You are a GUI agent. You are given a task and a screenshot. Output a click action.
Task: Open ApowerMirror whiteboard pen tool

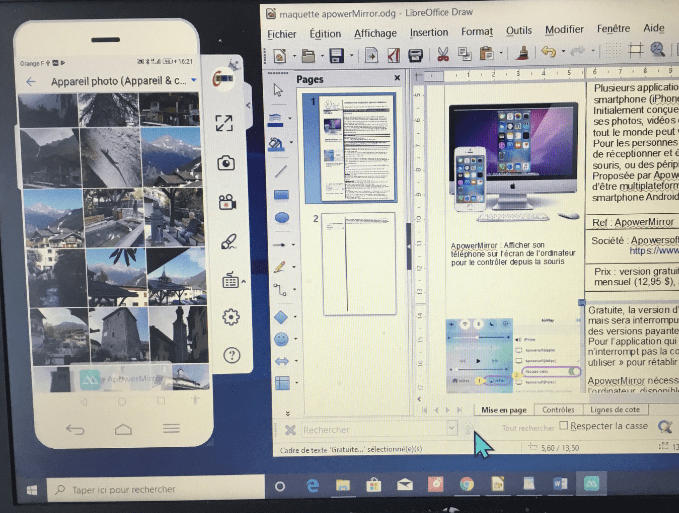228,240
